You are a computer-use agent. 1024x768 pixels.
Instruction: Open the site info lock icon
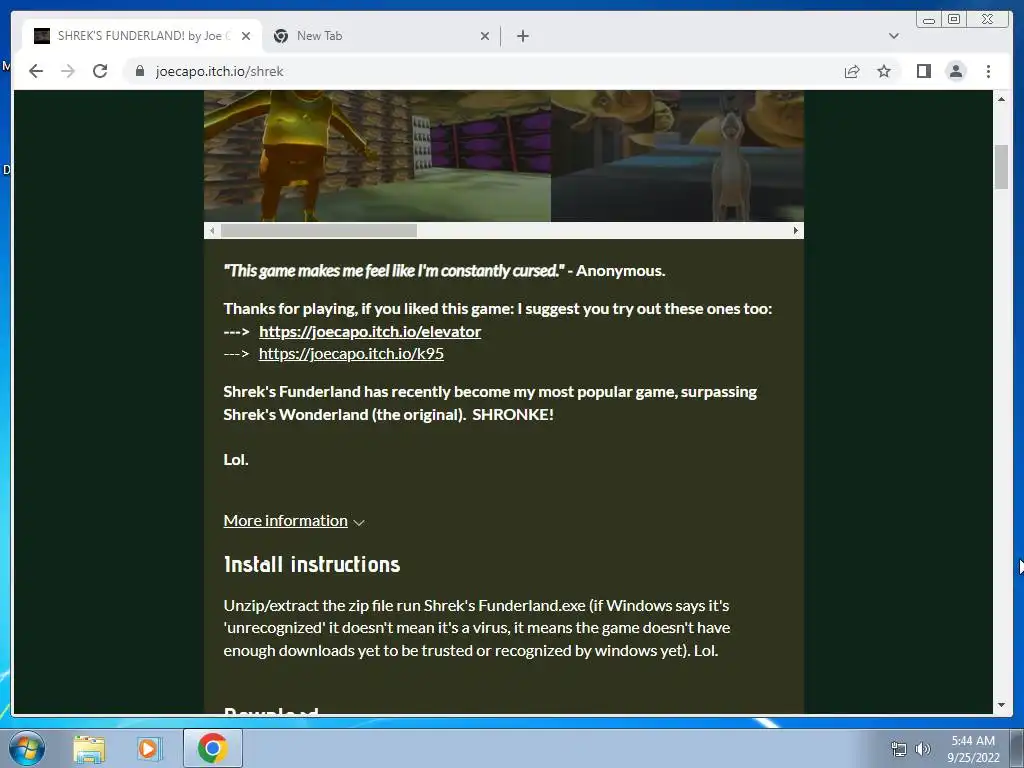139,71
